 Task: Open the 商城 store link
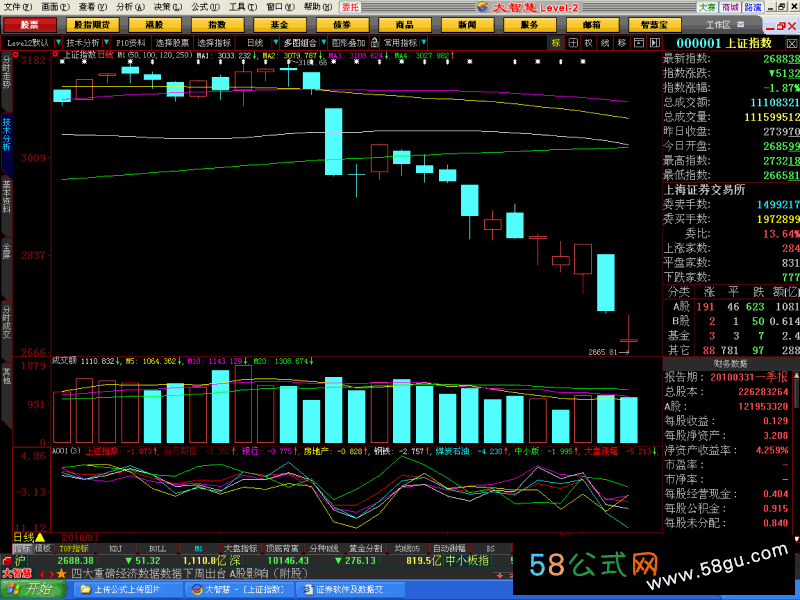(x=730, y=7)
